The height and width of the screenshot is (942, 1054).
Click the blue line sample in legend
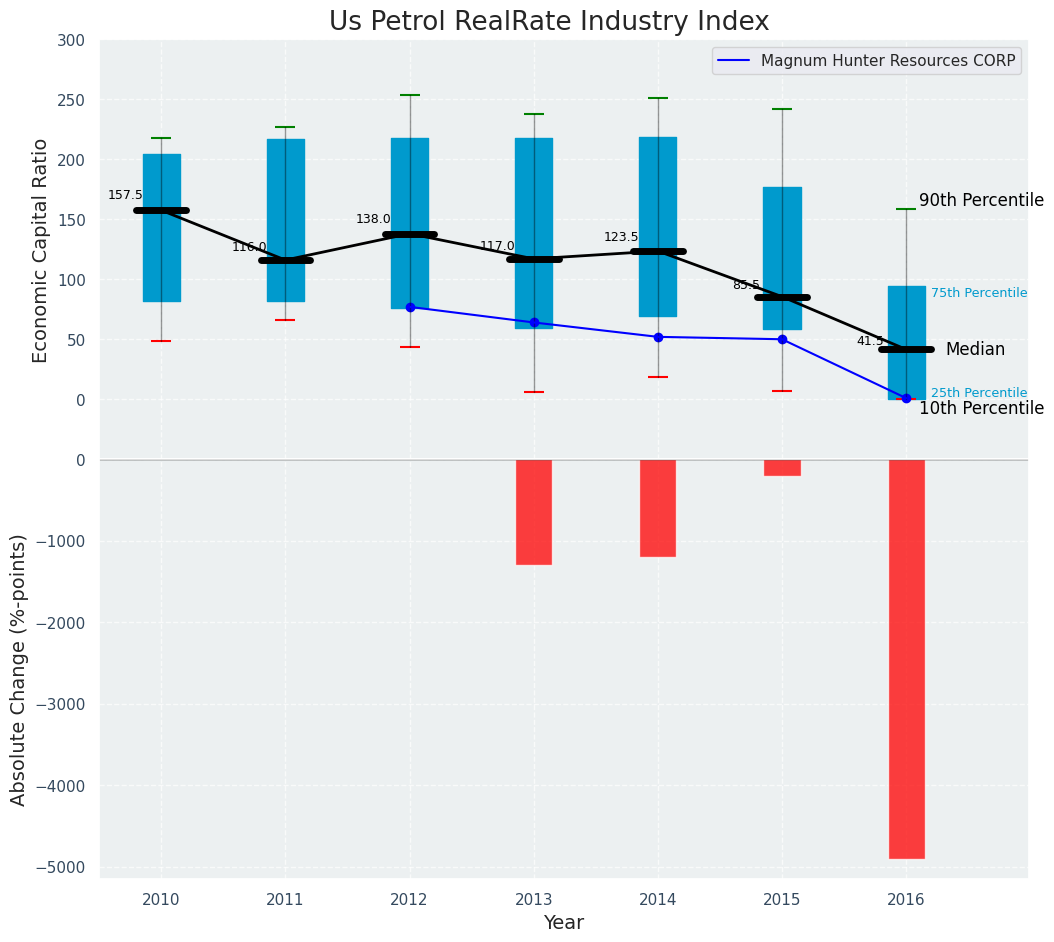[736, 61]
